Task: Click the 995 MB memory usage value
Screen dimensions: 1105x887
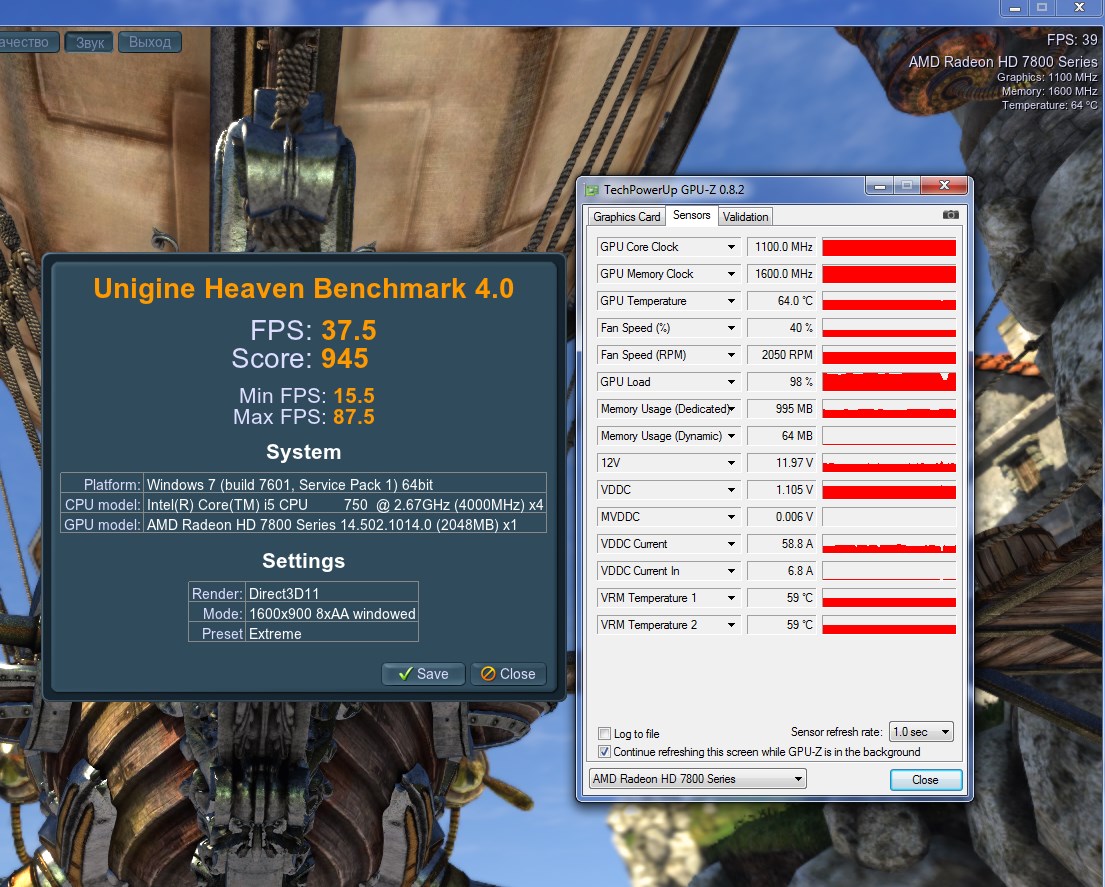Action: point(782,409)
